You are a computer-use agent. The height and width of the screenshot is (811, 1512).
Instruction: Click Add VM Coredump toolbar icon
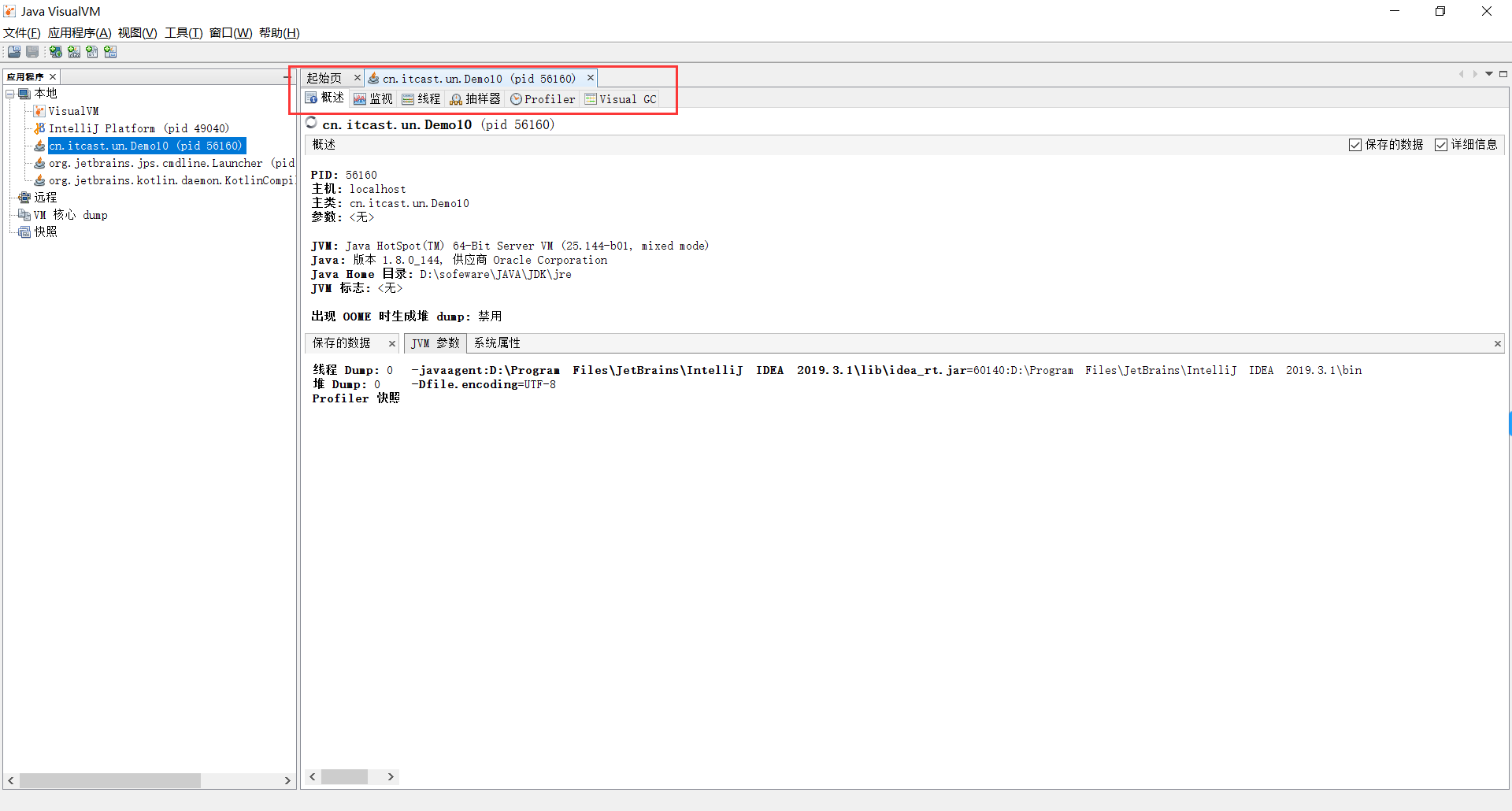pos(92,52)
